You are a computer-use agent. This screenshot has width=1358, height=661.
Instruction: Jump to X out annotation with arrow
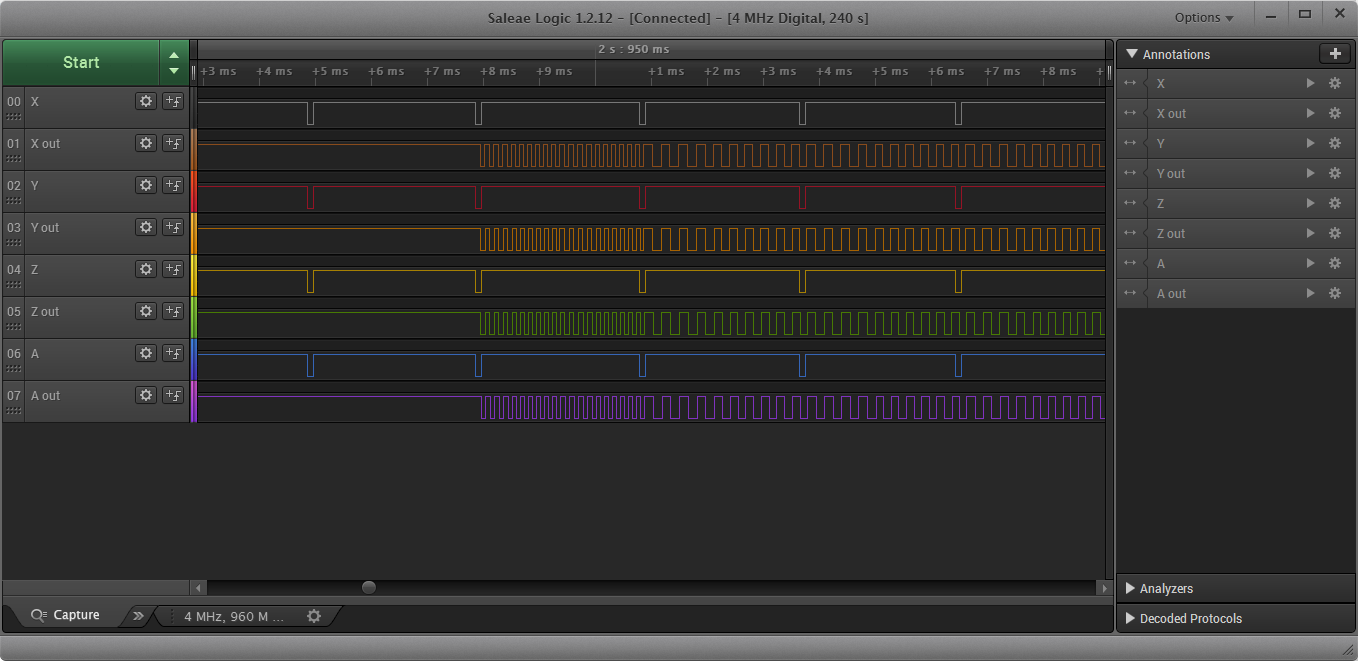pyautogui.click(x=1310, y=114)
